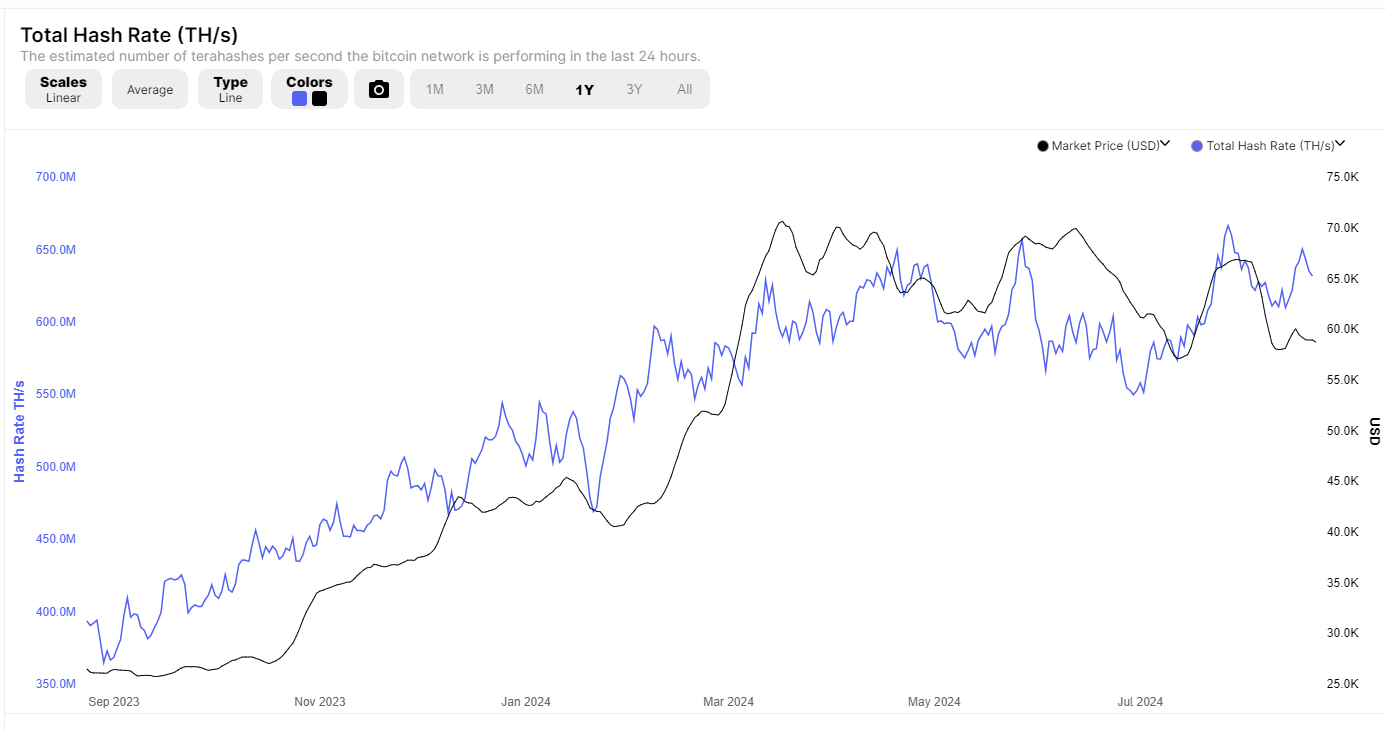This screenshot has height=731, width=1386.
Task: Expand the Market Price (USD) chevron
Action: click(x=1165, y=144)
